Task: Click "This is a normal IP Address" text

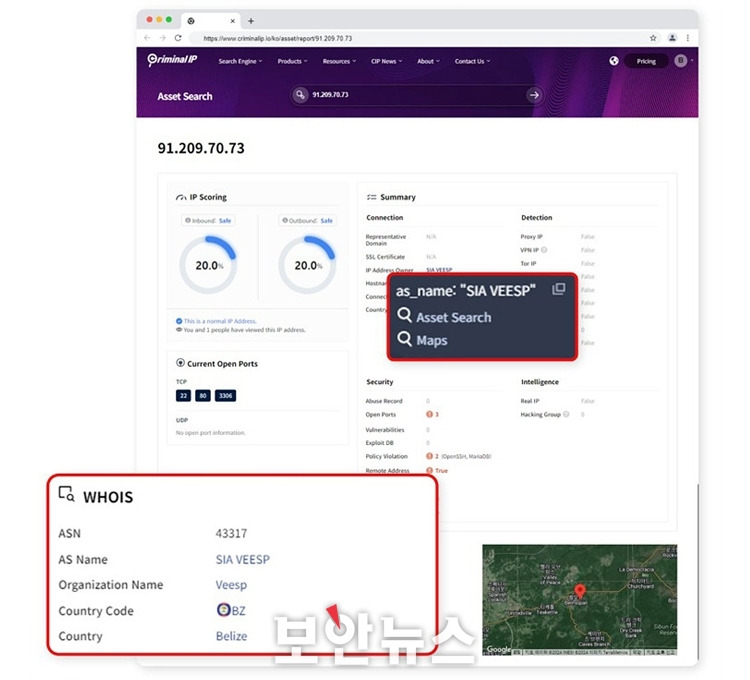Action: click(x=220, y=321)
